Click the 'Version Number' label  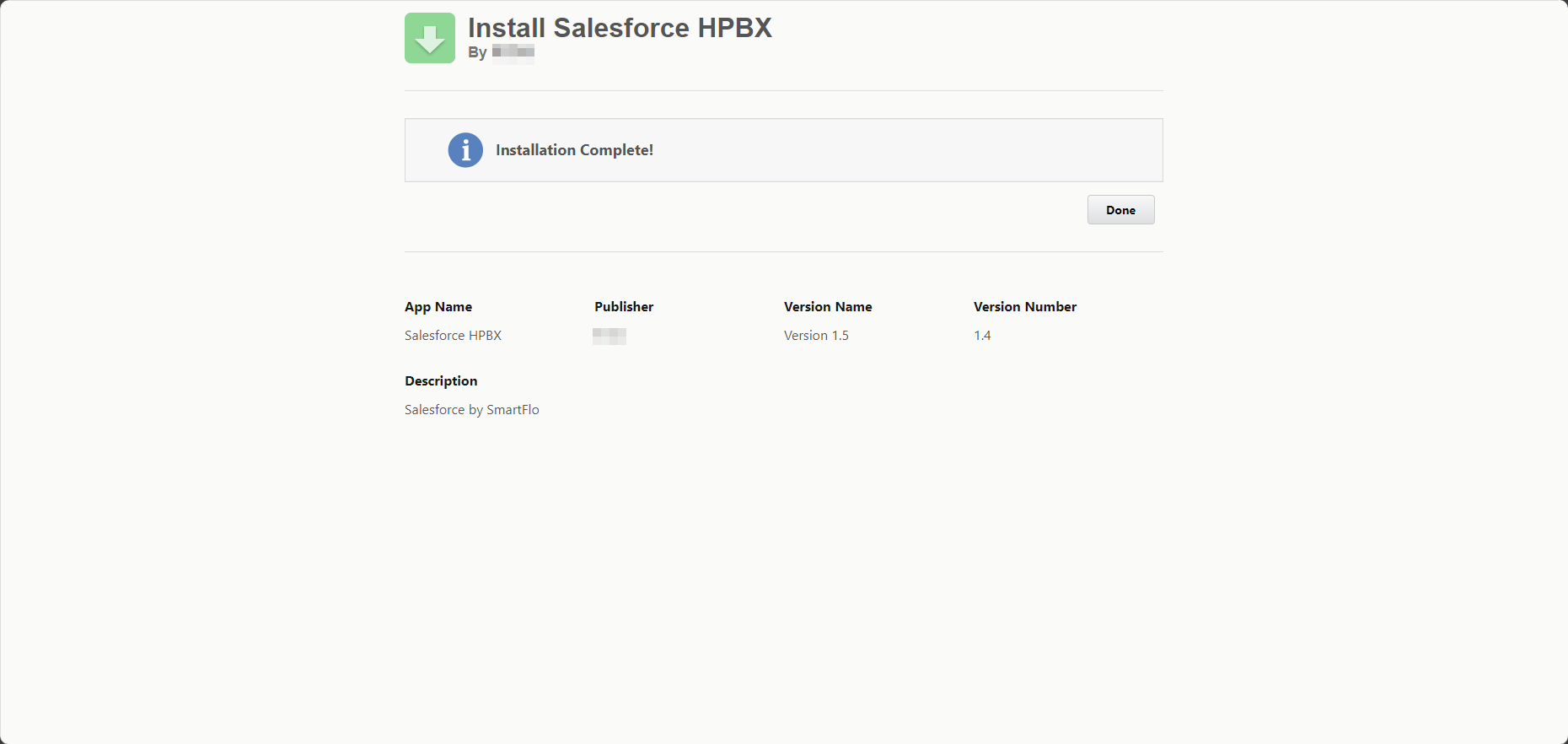tap(1025, 307)
